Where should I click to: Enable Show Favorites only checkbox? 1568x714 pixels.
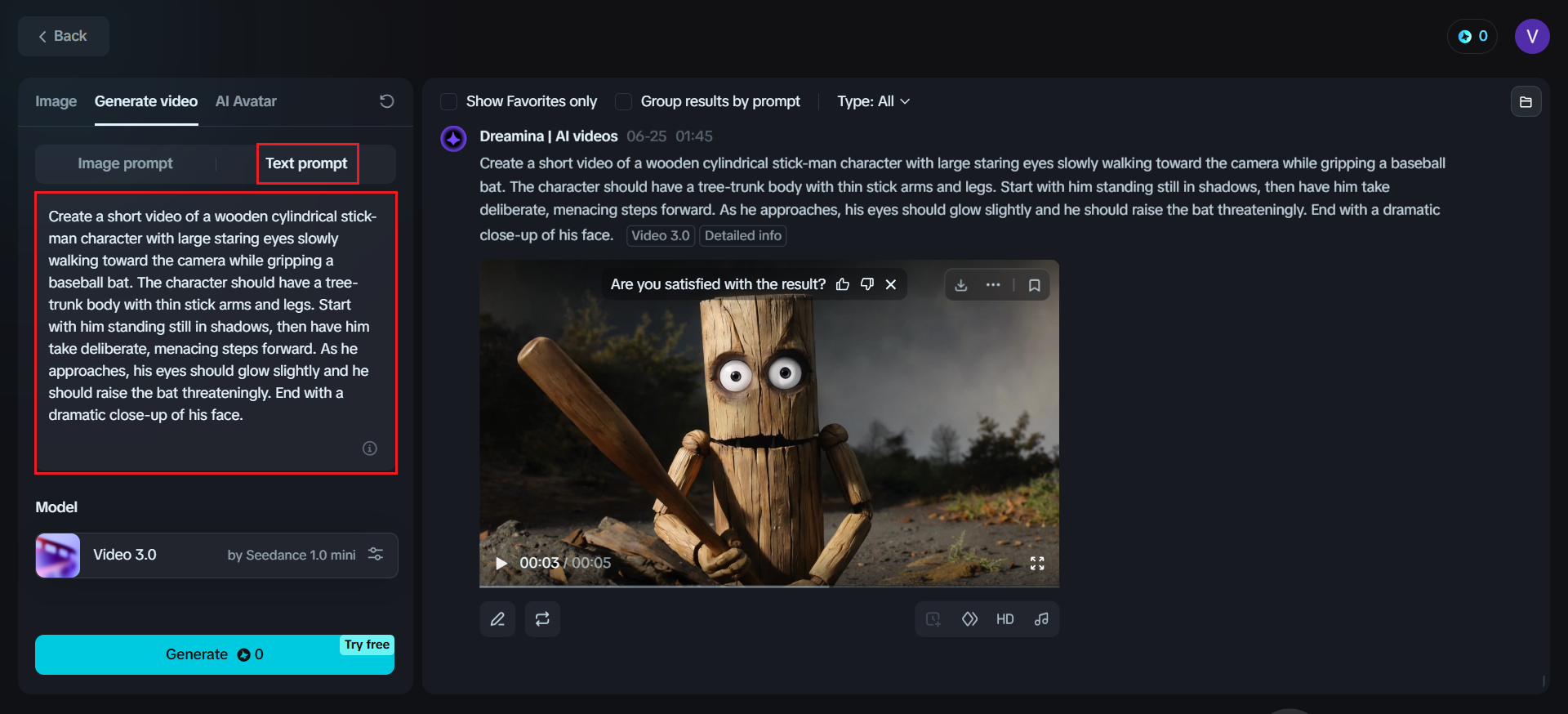click(448, 101)
